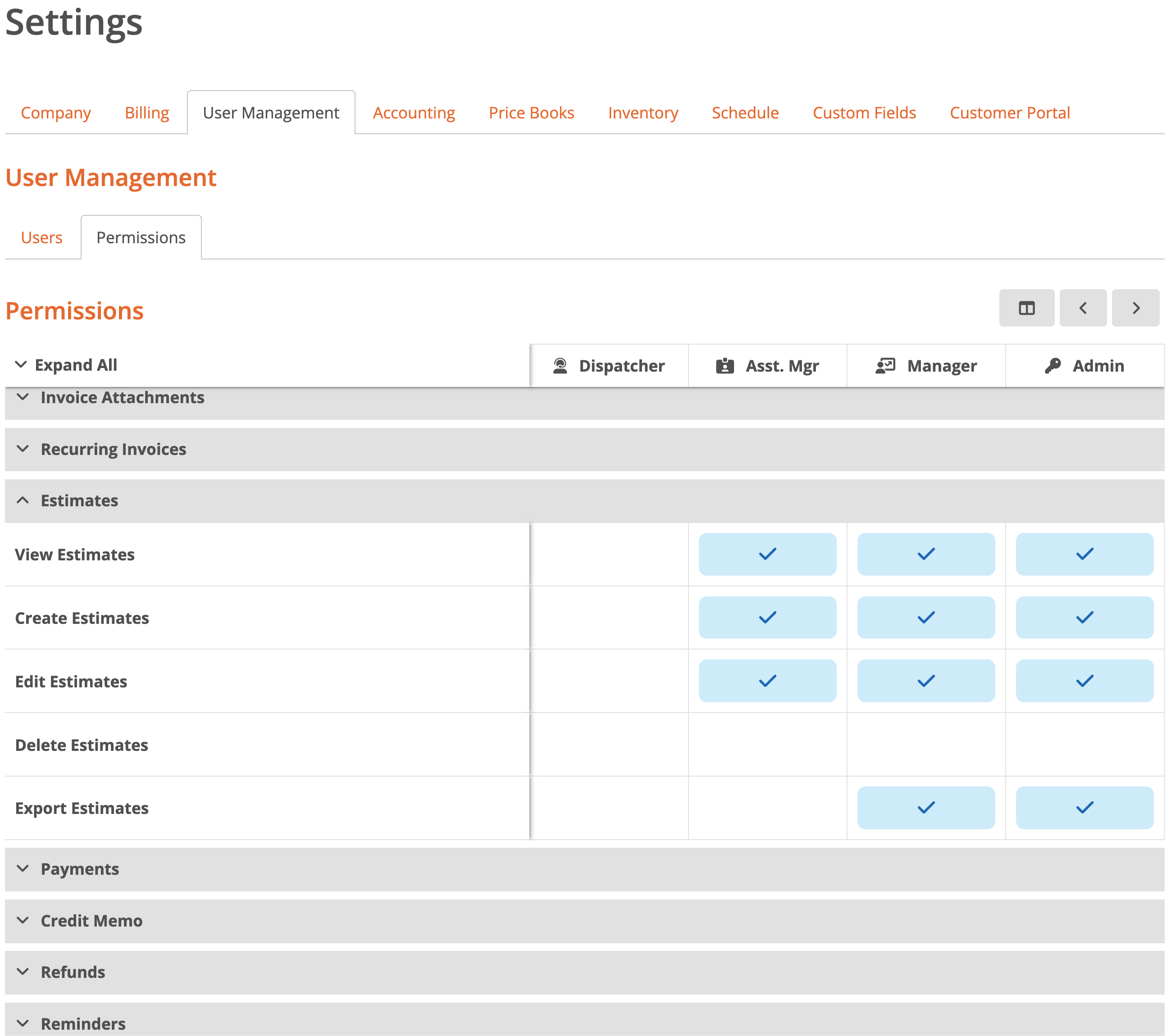Toggle View Estimates for Manager

(x=926, y=554)
